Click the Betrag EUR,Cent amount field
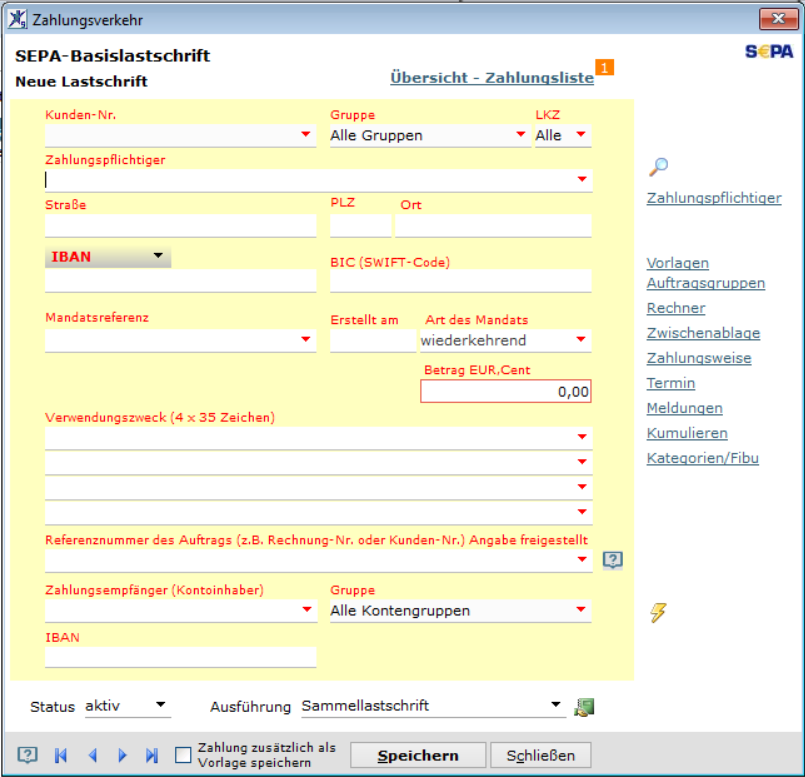Image resolution: width=805 pixels, height=777 pixels. pos(506,391)
